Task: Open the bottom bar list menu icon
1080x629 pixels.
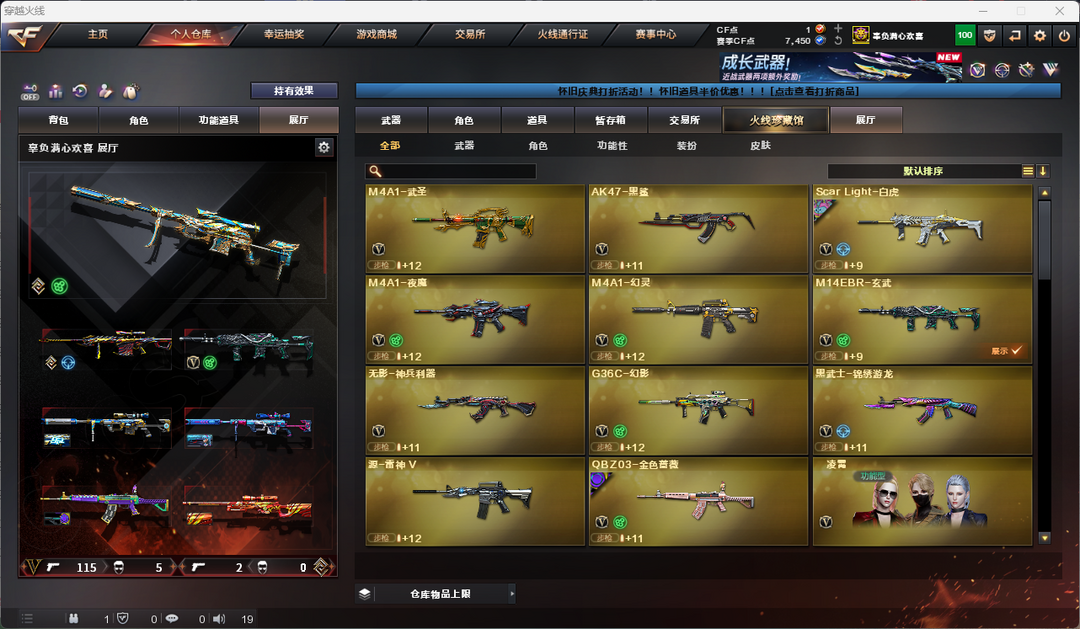Action: tap(27, 618)
